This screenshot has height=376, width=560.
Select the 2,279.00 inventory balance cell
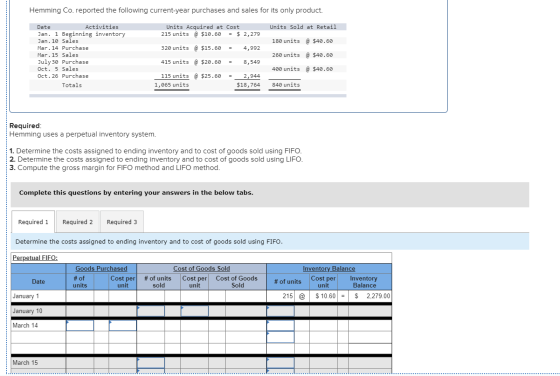370,296
